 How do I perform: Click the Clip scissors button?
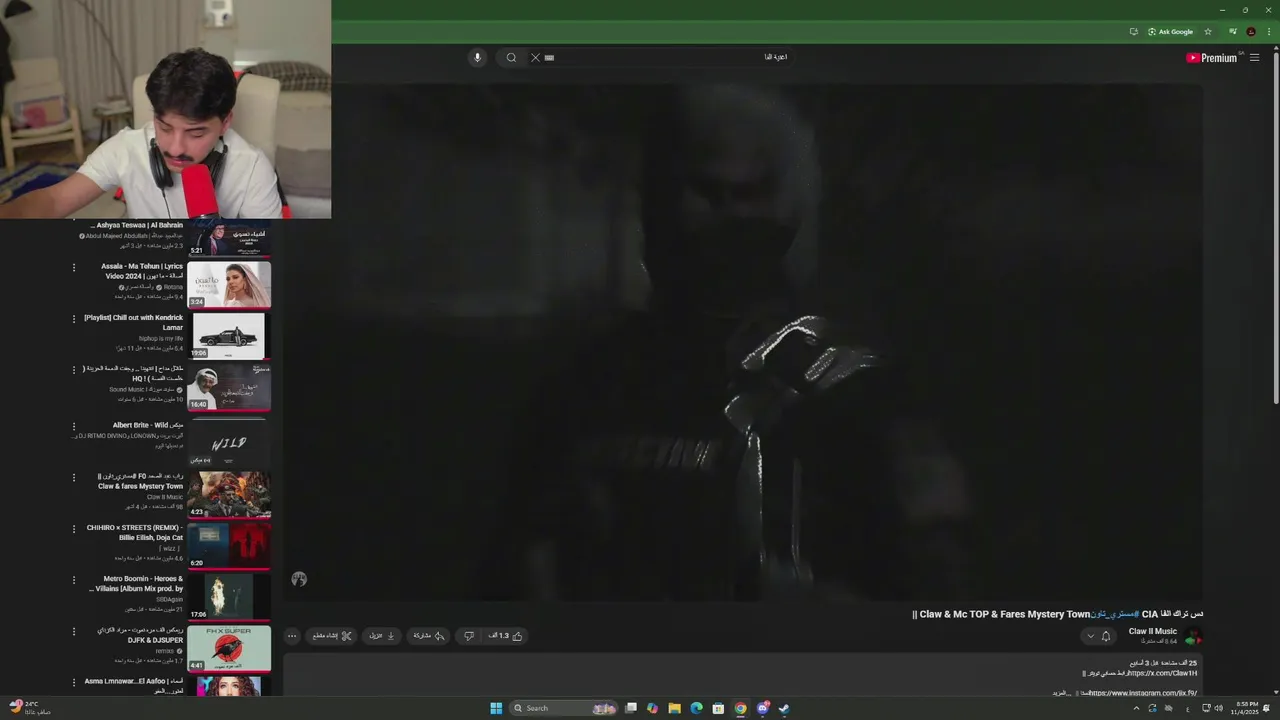tap(332, 636)
